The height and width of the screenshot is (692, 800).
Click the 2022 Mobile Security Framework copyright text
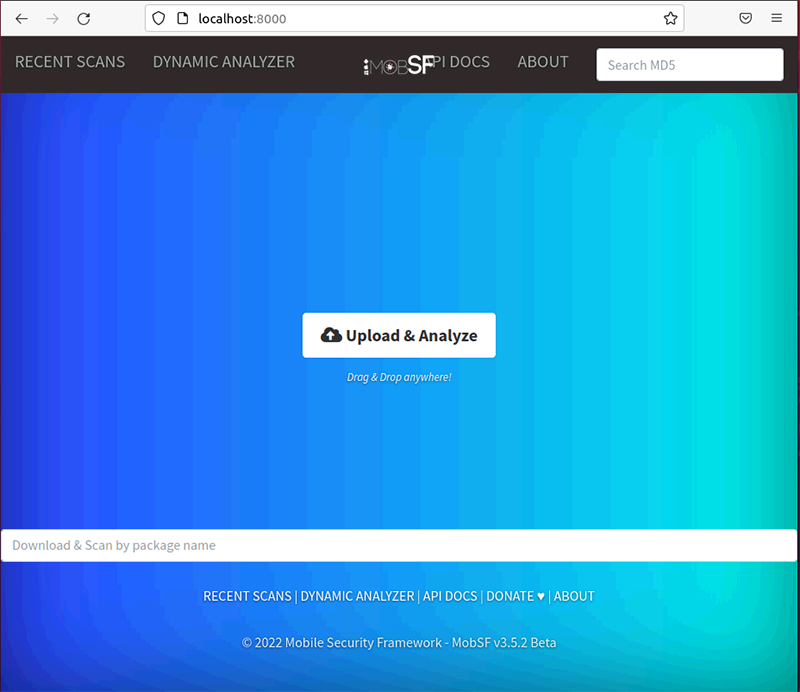coord(399,642)
